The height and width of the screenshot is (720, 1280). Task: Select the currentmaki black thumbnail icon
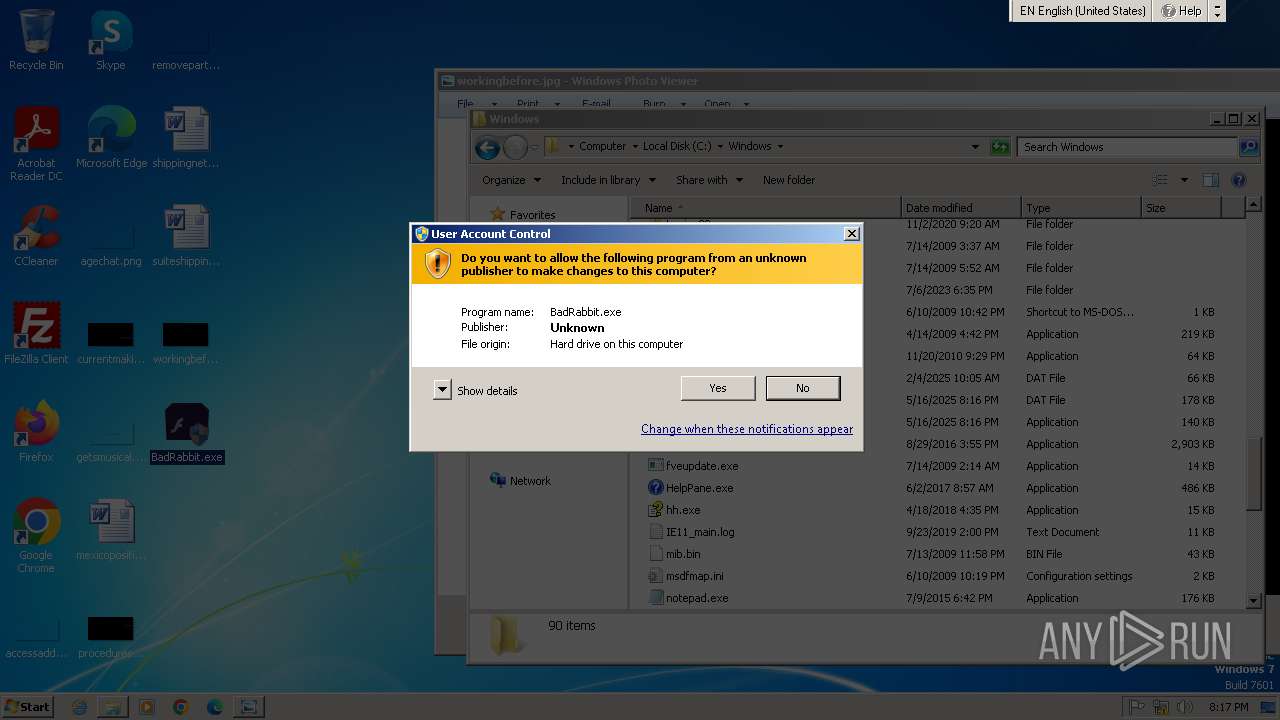111,342
